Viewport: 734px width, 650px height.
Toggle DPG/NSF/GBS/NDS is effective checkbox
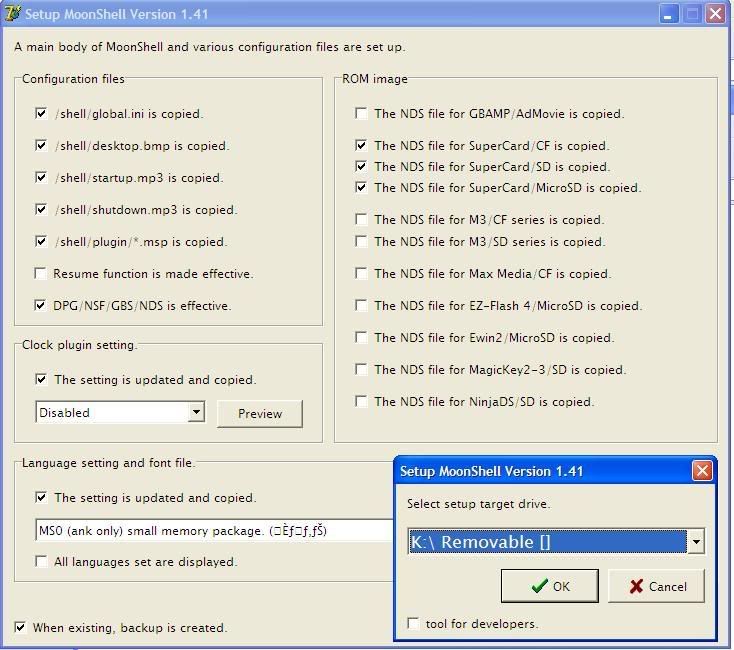click(x=41, y=306)
